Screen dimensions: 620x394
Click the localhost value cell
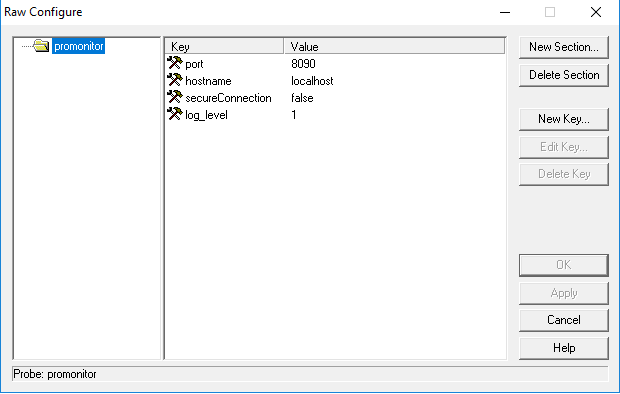(312, 81)
